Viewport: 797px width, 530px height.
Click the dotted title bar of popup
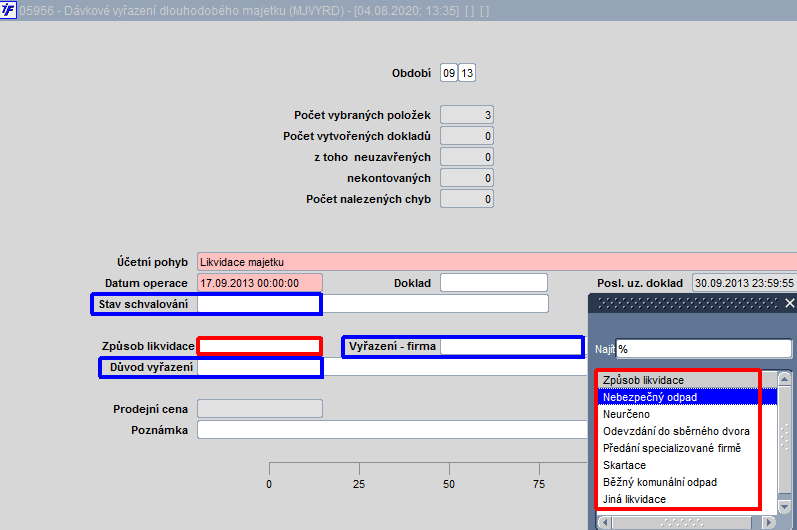(x=687, y=303)
